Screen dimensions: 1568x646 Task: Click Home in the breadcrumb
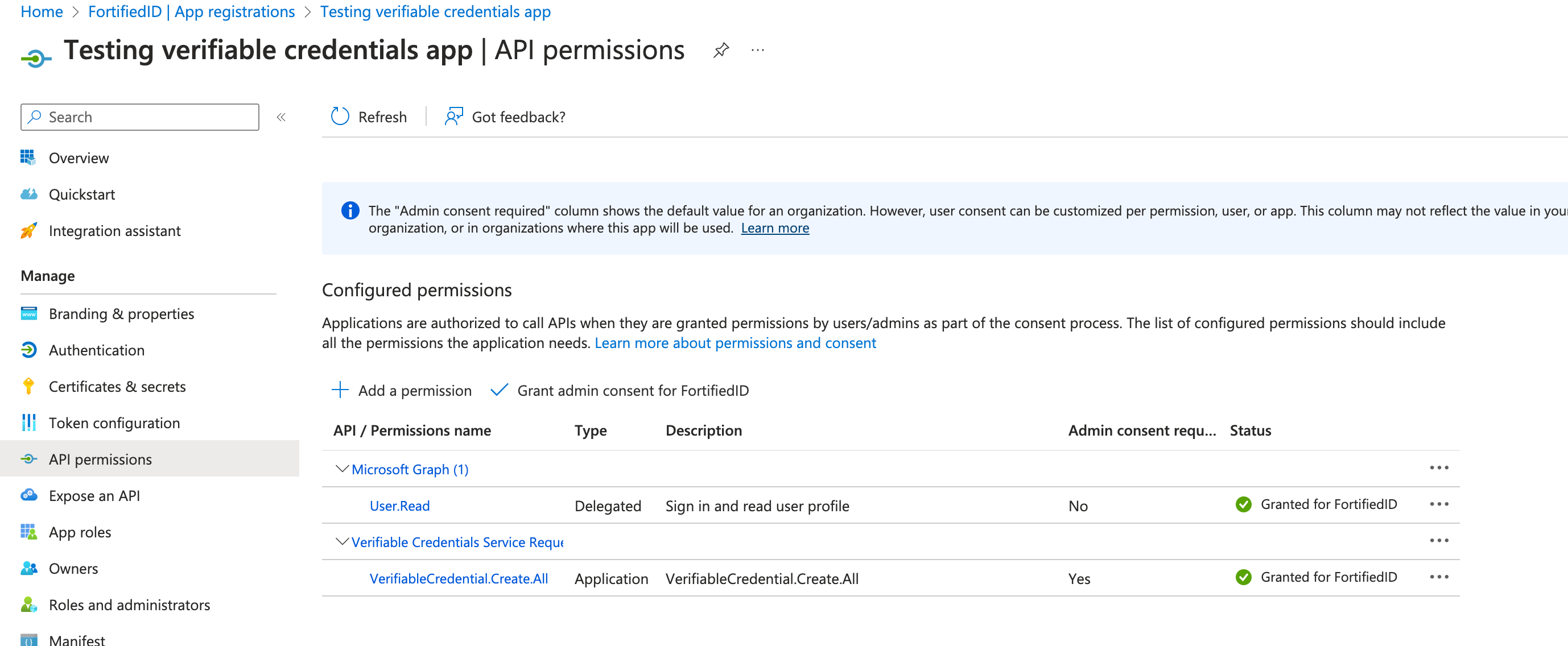coord(42,11)
